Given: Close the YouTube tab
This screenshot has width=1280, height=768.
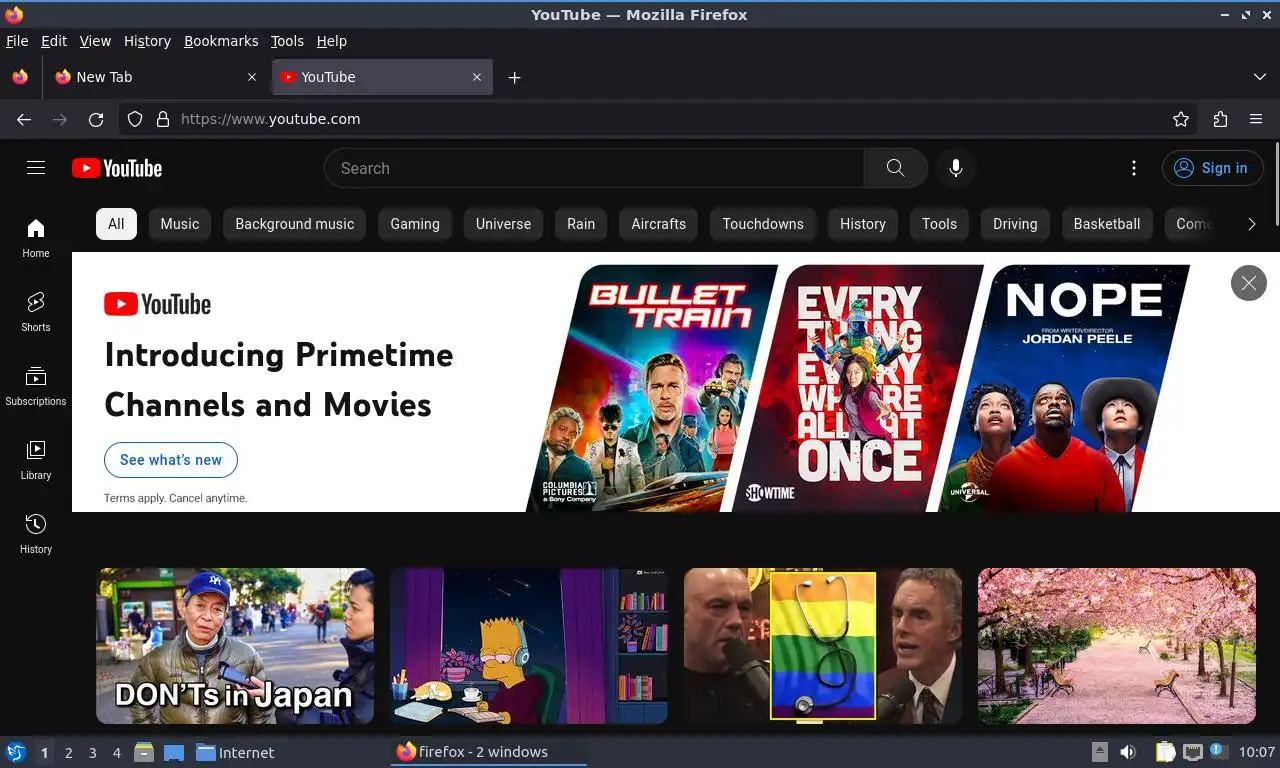Looking at the screenshot, I should (x=477, y=77).
